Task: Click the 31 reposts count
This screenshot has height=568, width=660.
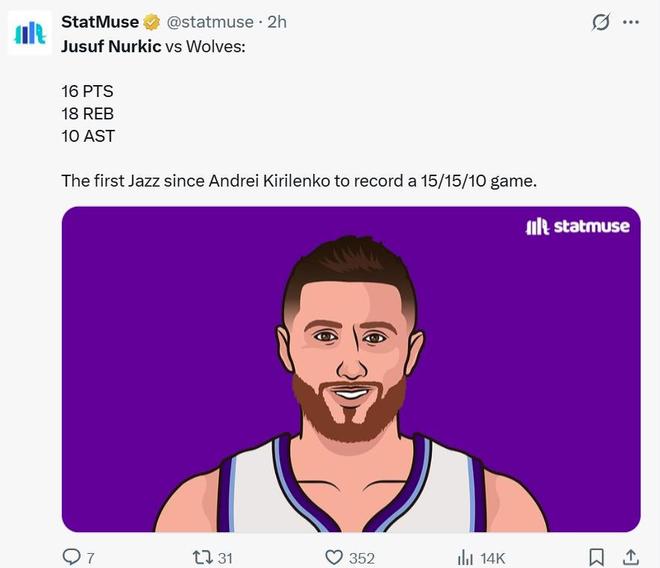Action: click(225, 558)
